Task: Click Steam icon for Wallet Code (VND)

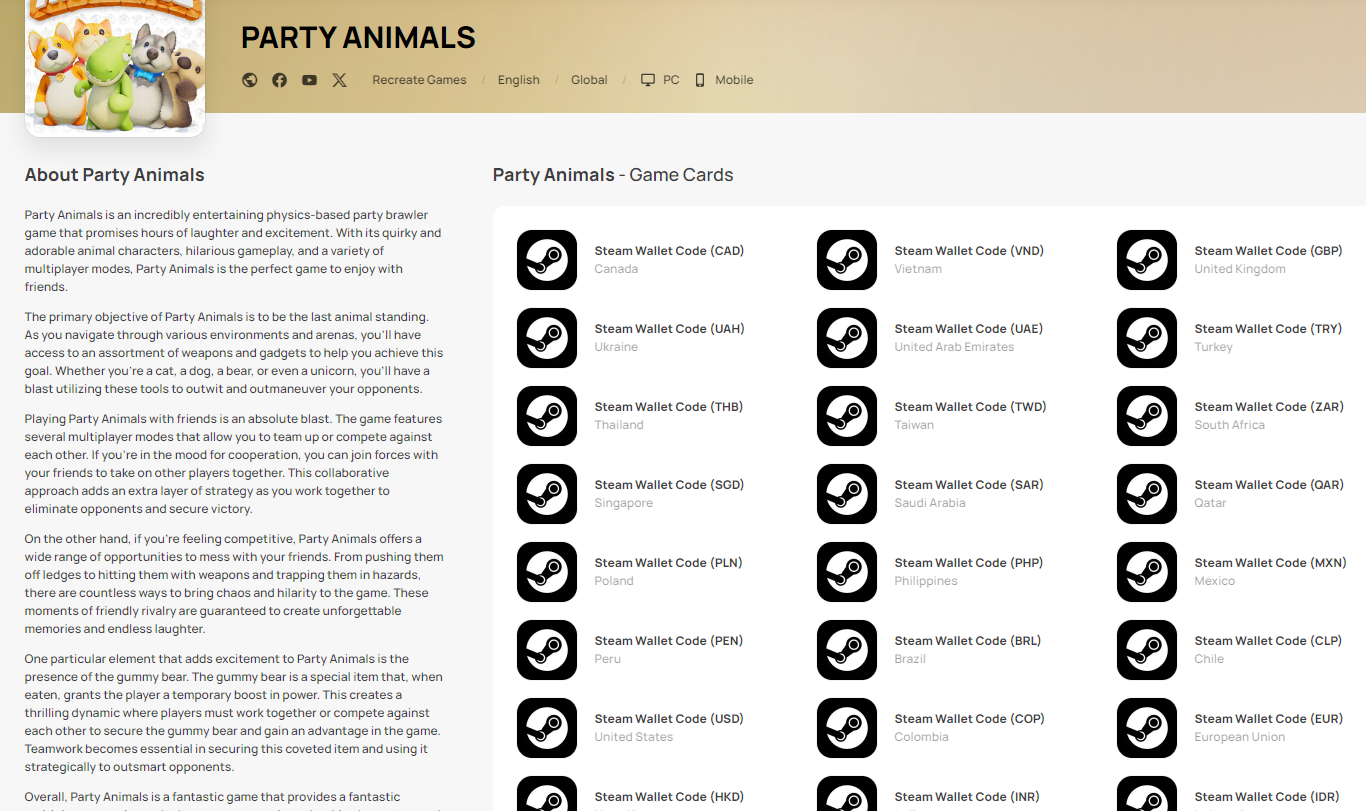Action: click(x=847, y=260)
